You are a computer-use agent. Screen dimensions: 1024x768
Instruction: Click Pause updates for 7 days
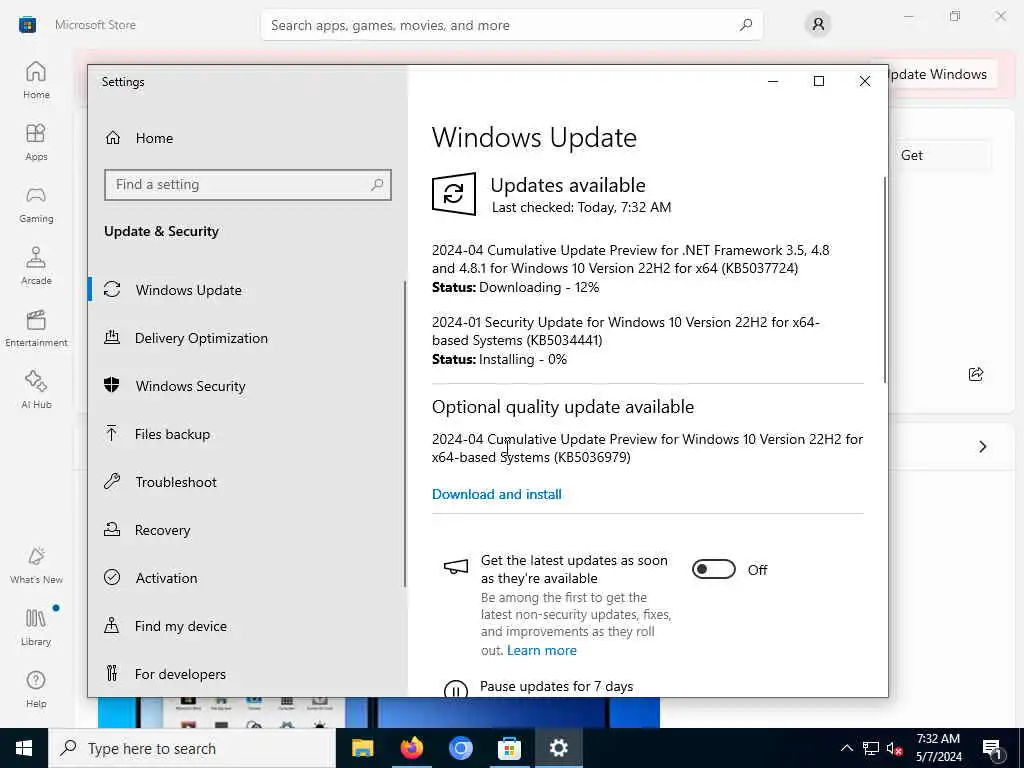tap(556, 686)
